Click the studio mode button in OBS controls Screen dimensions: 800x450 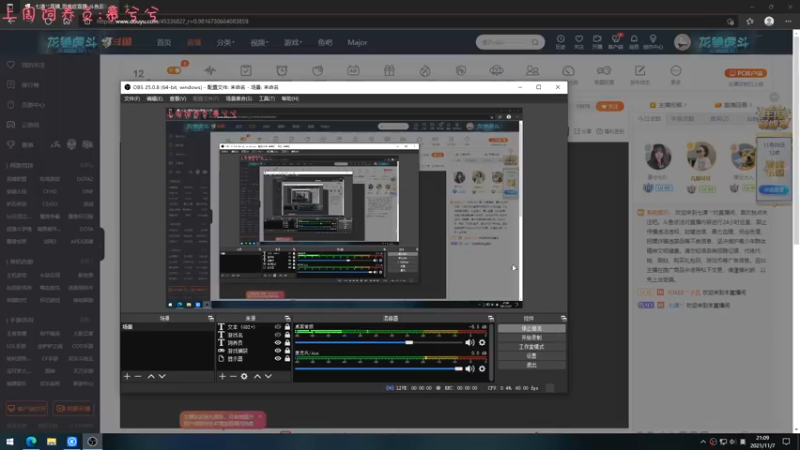[x=532, y=347]
